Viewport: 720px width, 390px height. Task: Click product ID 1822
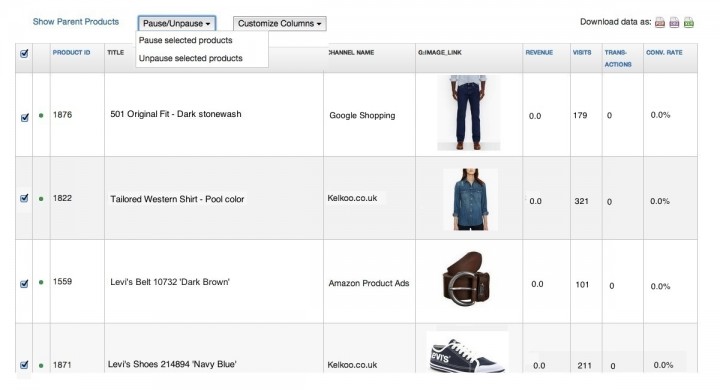click(x=62, y=198)
